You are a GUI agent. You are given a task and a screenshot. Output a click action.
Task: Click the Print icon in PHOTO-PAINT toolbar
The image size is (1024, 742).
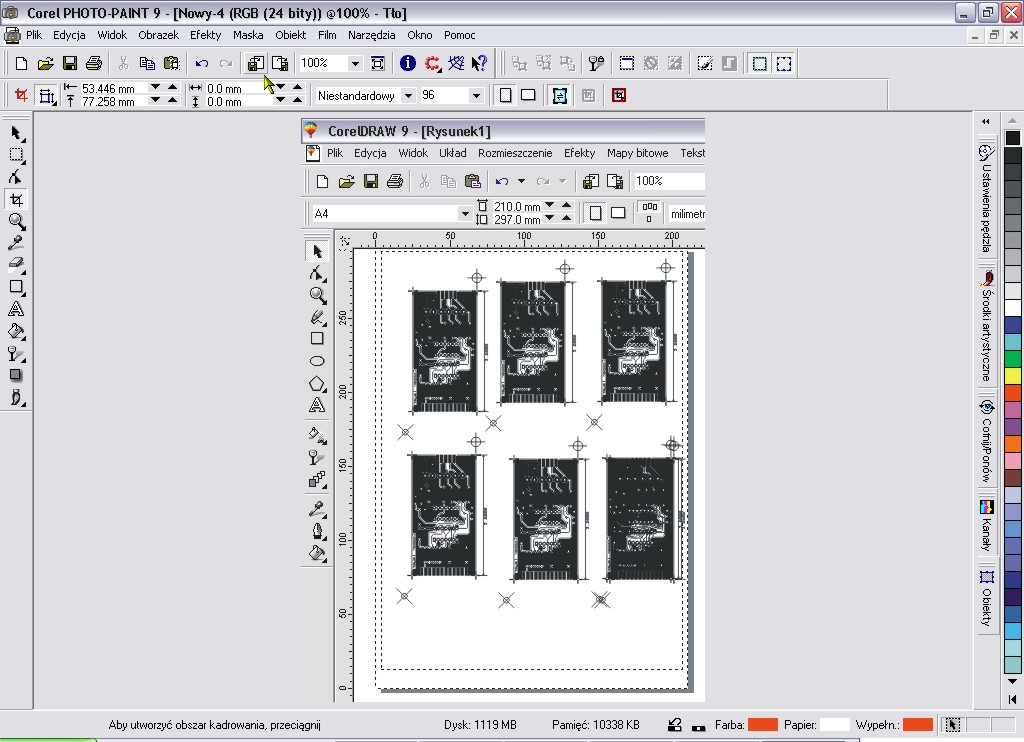93,63
